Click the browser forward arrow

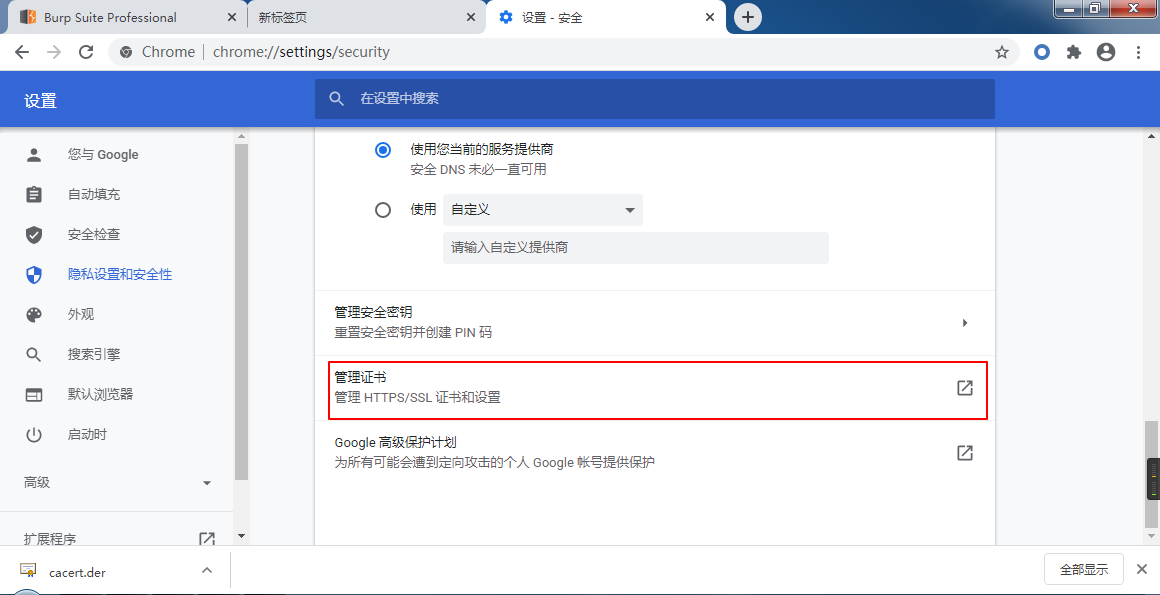point(53,52)
